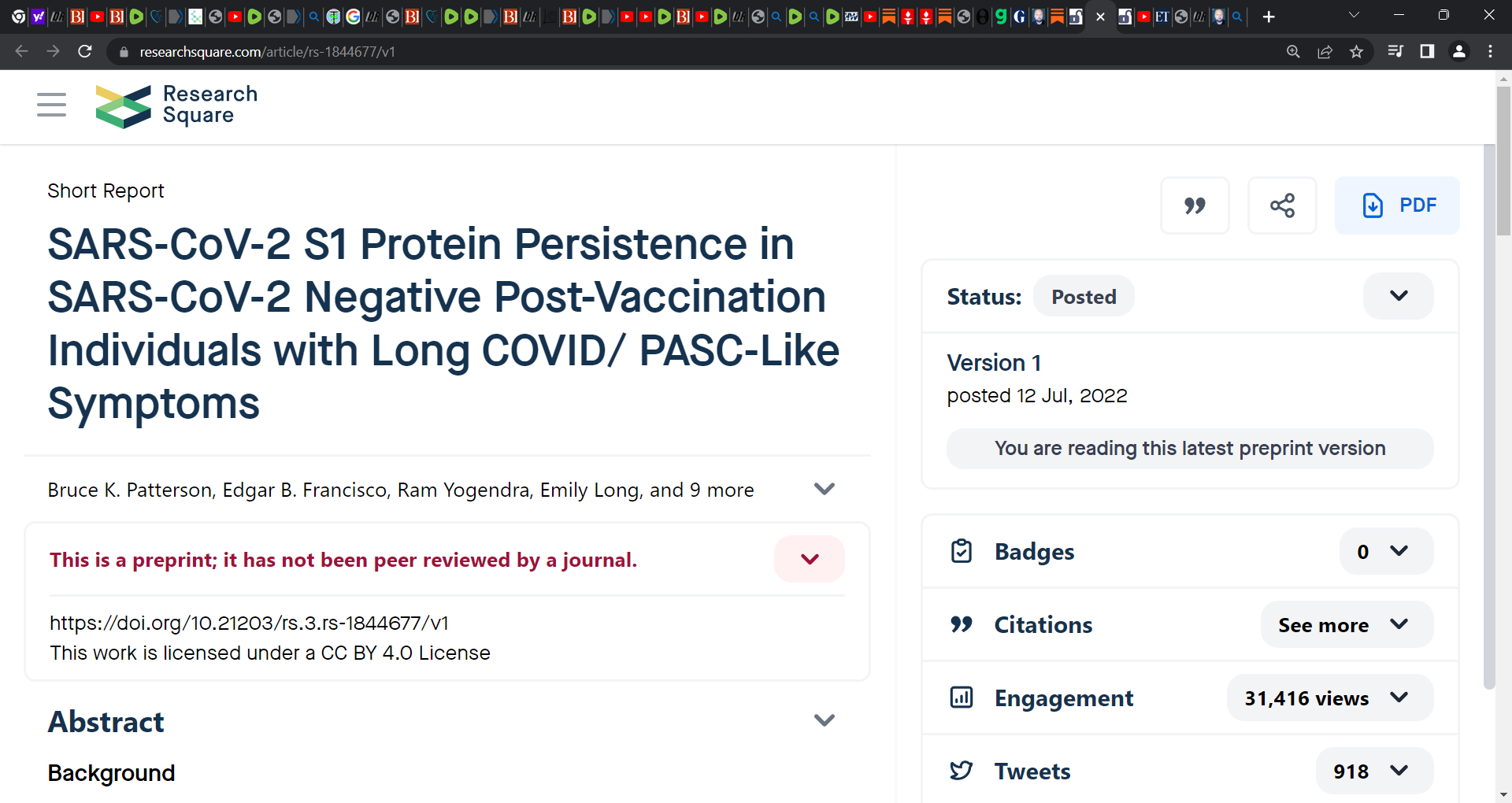This screenshot has height=803, width=1512.
Task: Expand the preprint notice details
Action: coord(810,559)
